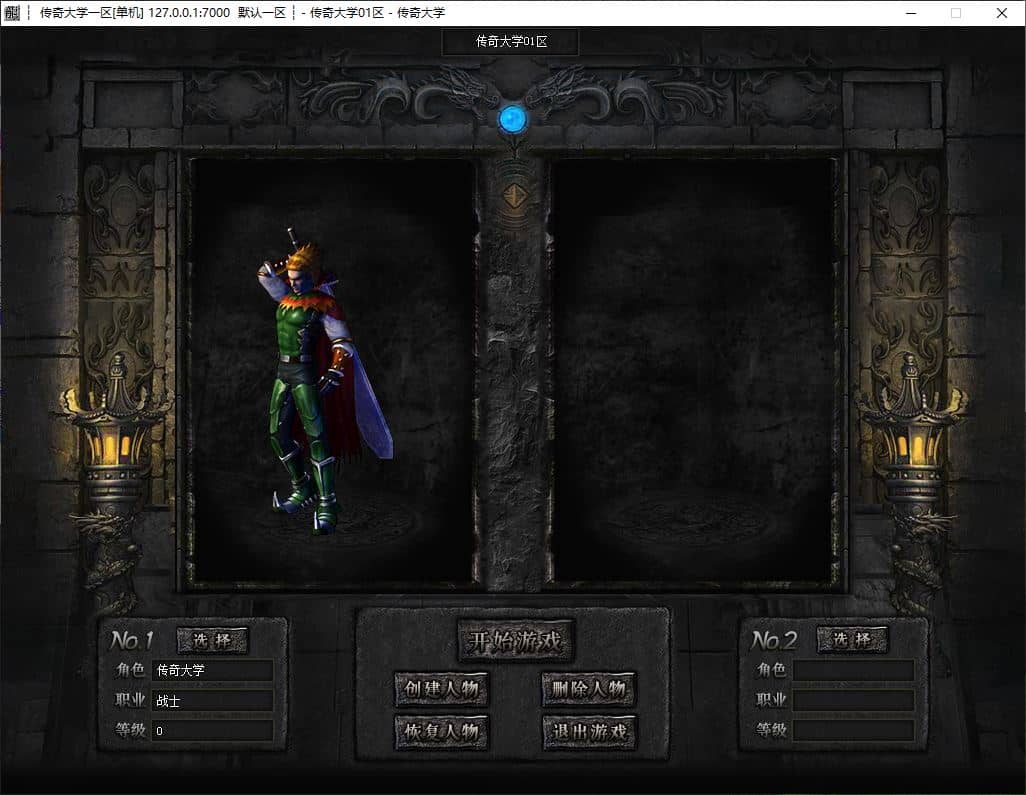This screenshot has height=795, width=1026.
Task: Click the No.2 职业 empty class field
Action: [x=853, y=700]
